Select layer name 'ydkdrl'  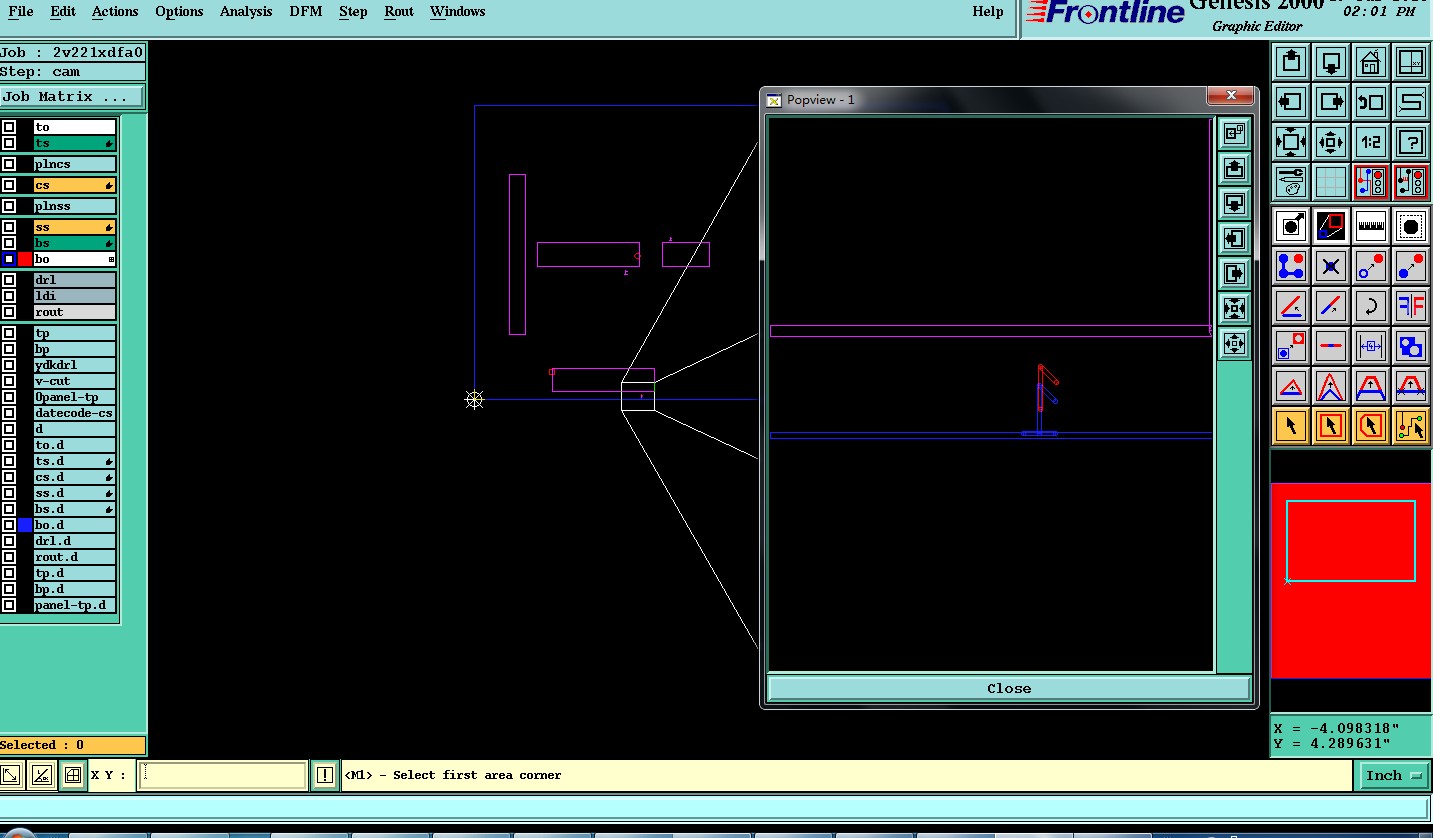pos(75,365)
